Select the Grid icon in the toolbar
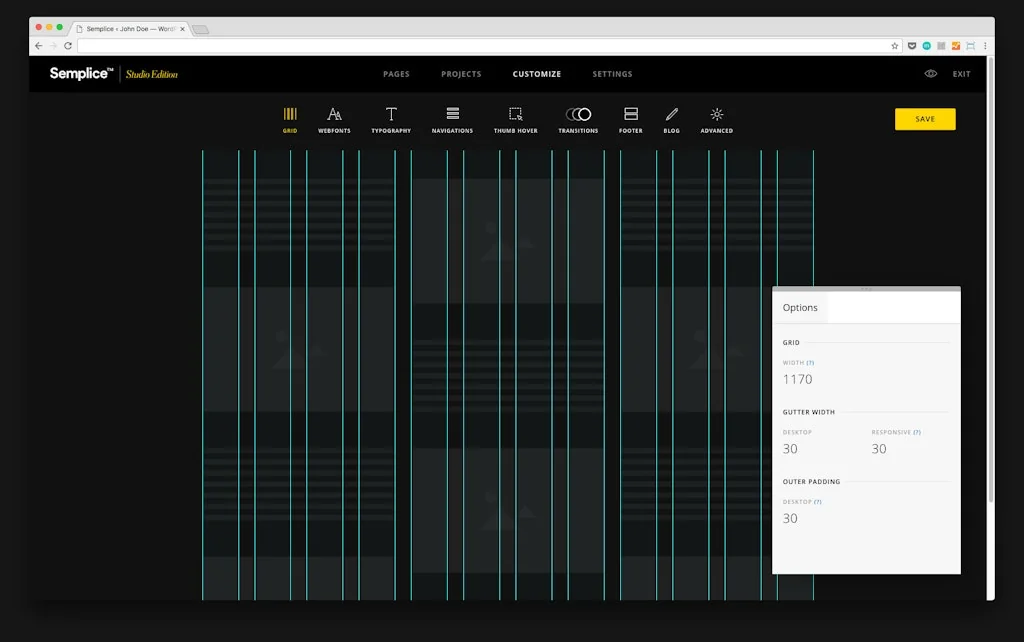The height and width of the screenshot is (642, 1024). [x=290, y=113]
